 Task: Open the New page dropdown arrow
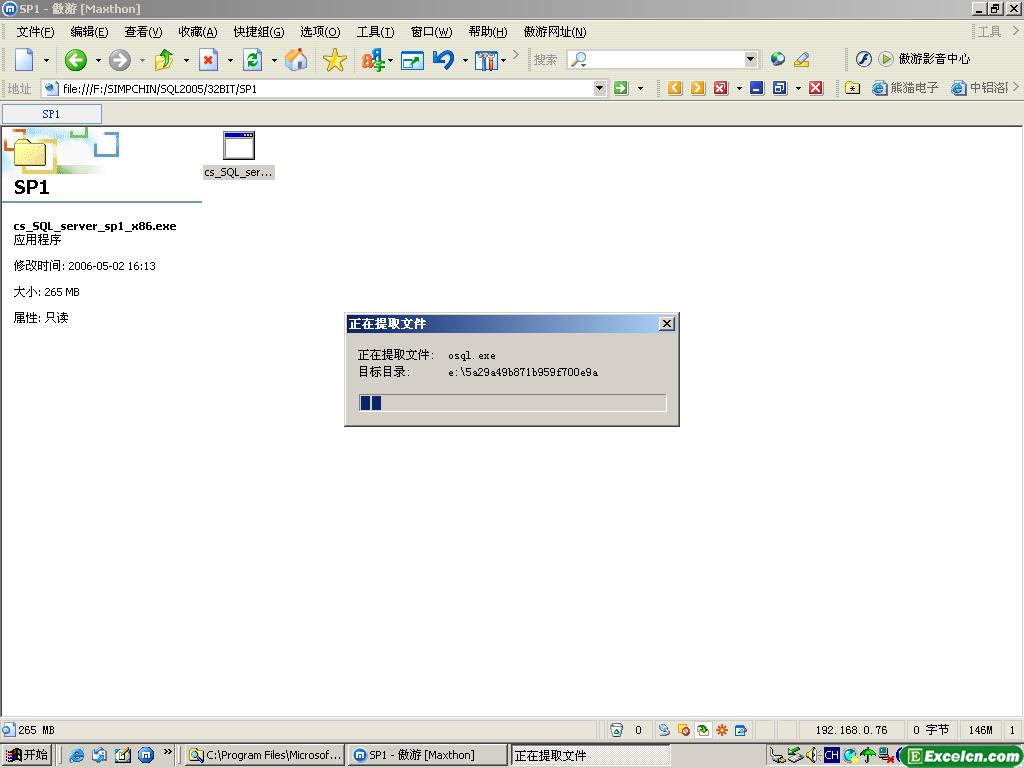[46, 60]
